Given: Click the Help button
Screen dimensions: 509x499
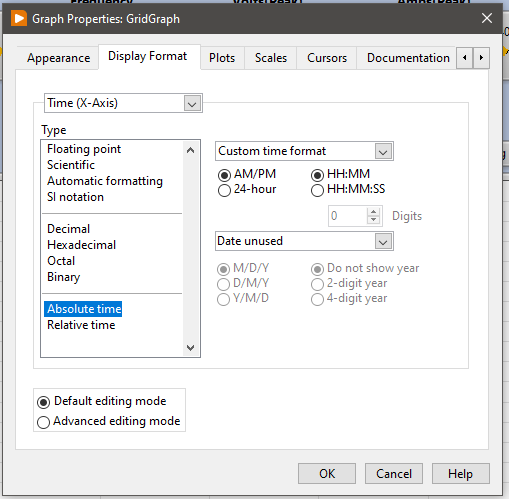Looking at the screenshot, I should [461, 473].
